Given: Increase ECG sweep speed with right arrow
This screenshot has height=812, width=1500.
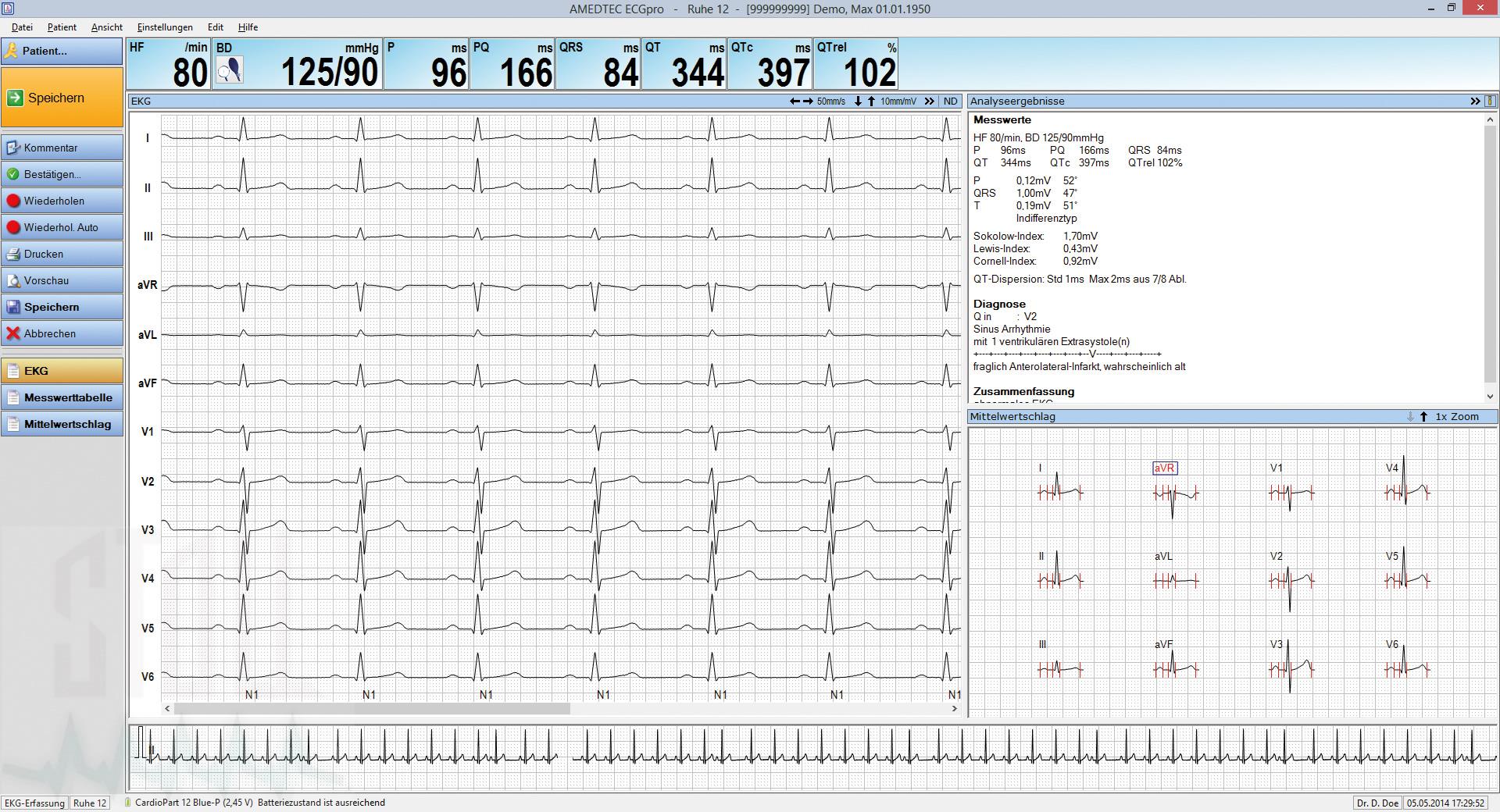Looking at the screenshot, I should click(x=808, y=101).
